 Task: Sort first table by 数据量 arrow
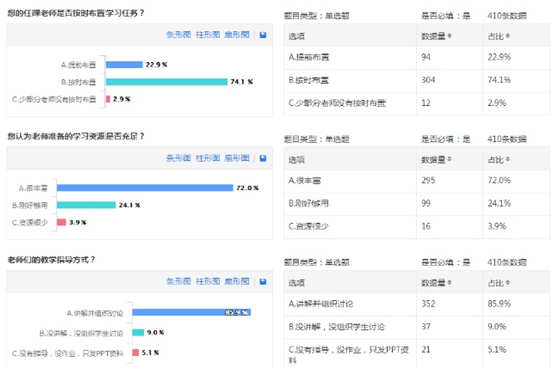pos(449,36)
